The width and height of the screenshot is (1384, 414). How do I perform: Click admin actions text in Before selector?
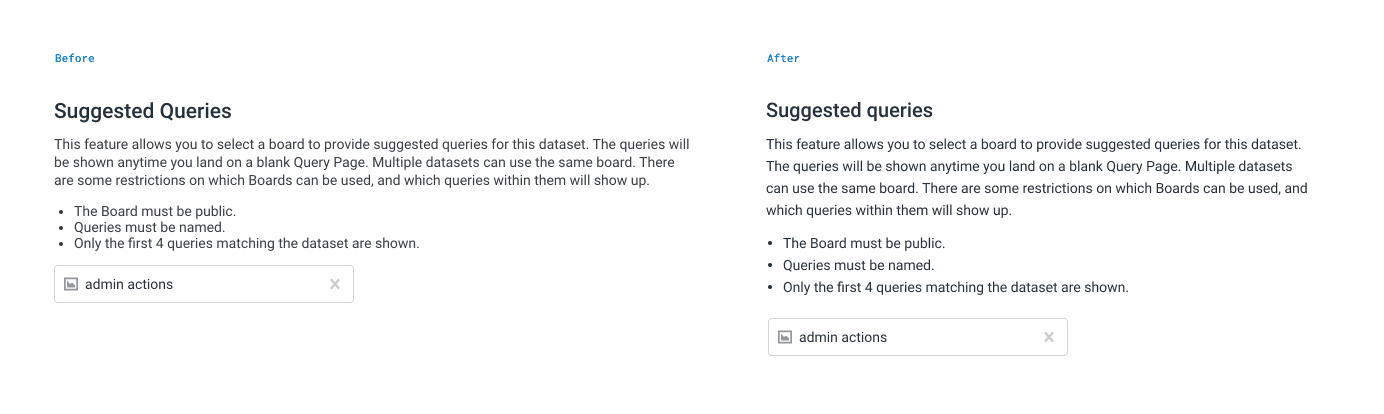click(129, 284)
